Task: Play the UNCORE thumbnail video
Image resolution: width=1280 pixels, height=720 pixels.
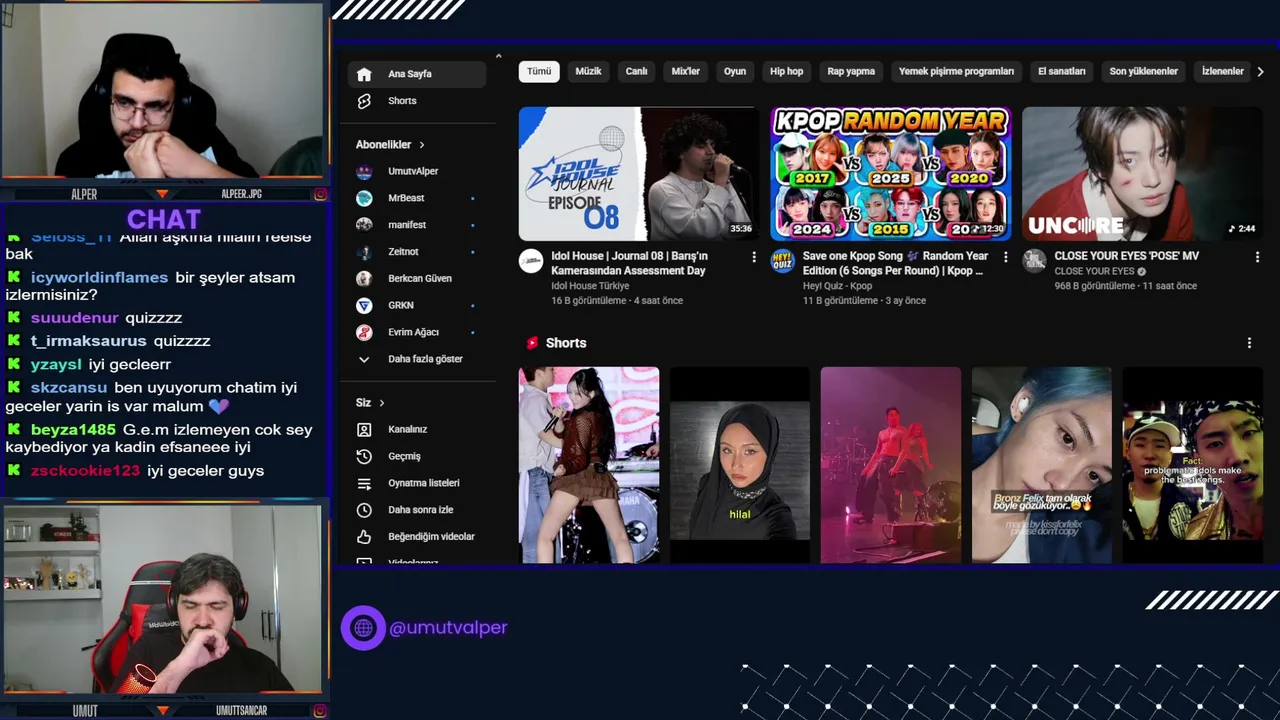Action: 1142,174
